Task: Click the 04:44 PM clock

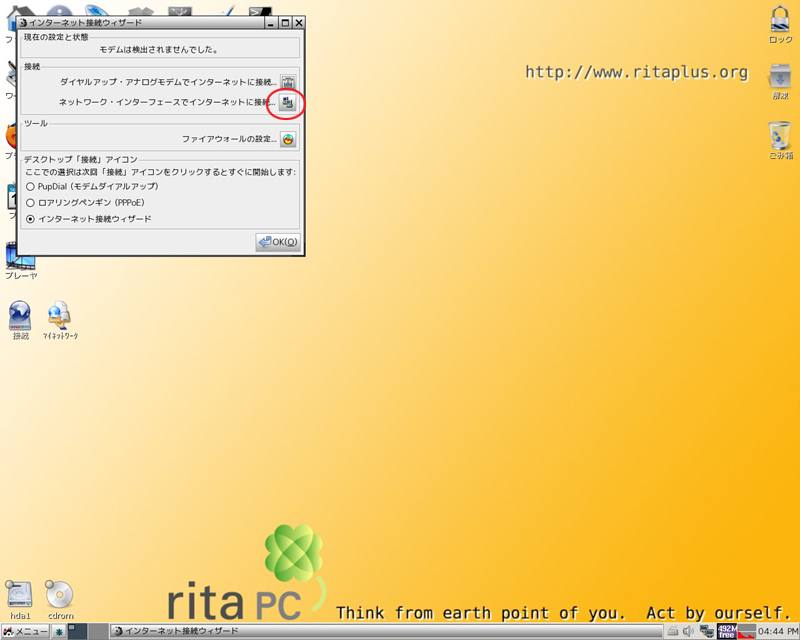Action: [778, 632]
